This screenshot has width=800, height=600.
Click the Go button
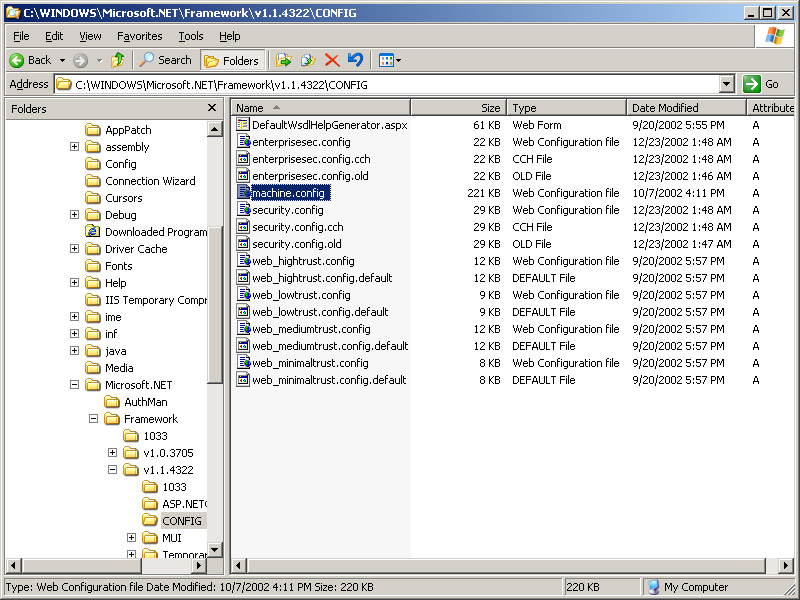pyautogui.click(x=762, y=85)
